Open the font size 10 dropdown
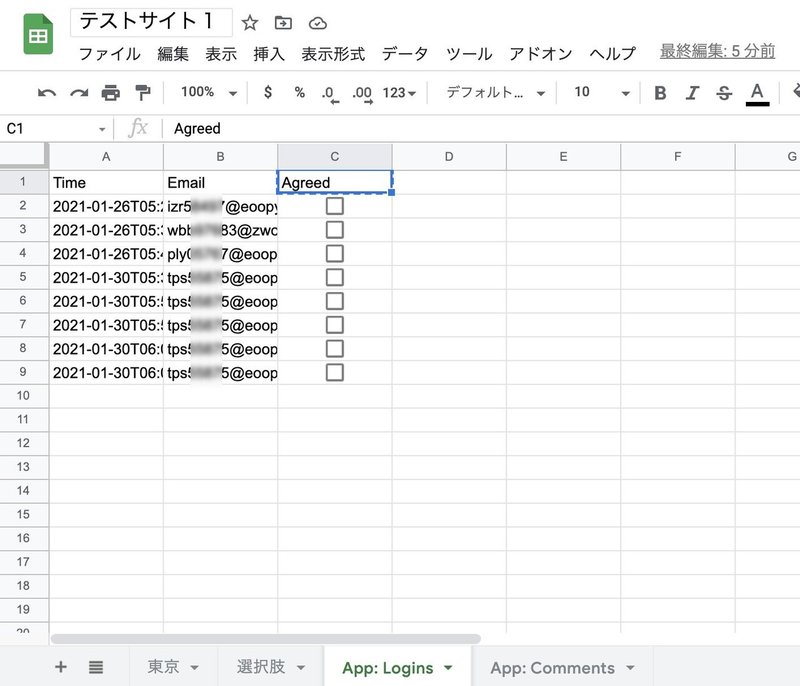This screenshot has width=800, height=686. pos(602,92)
